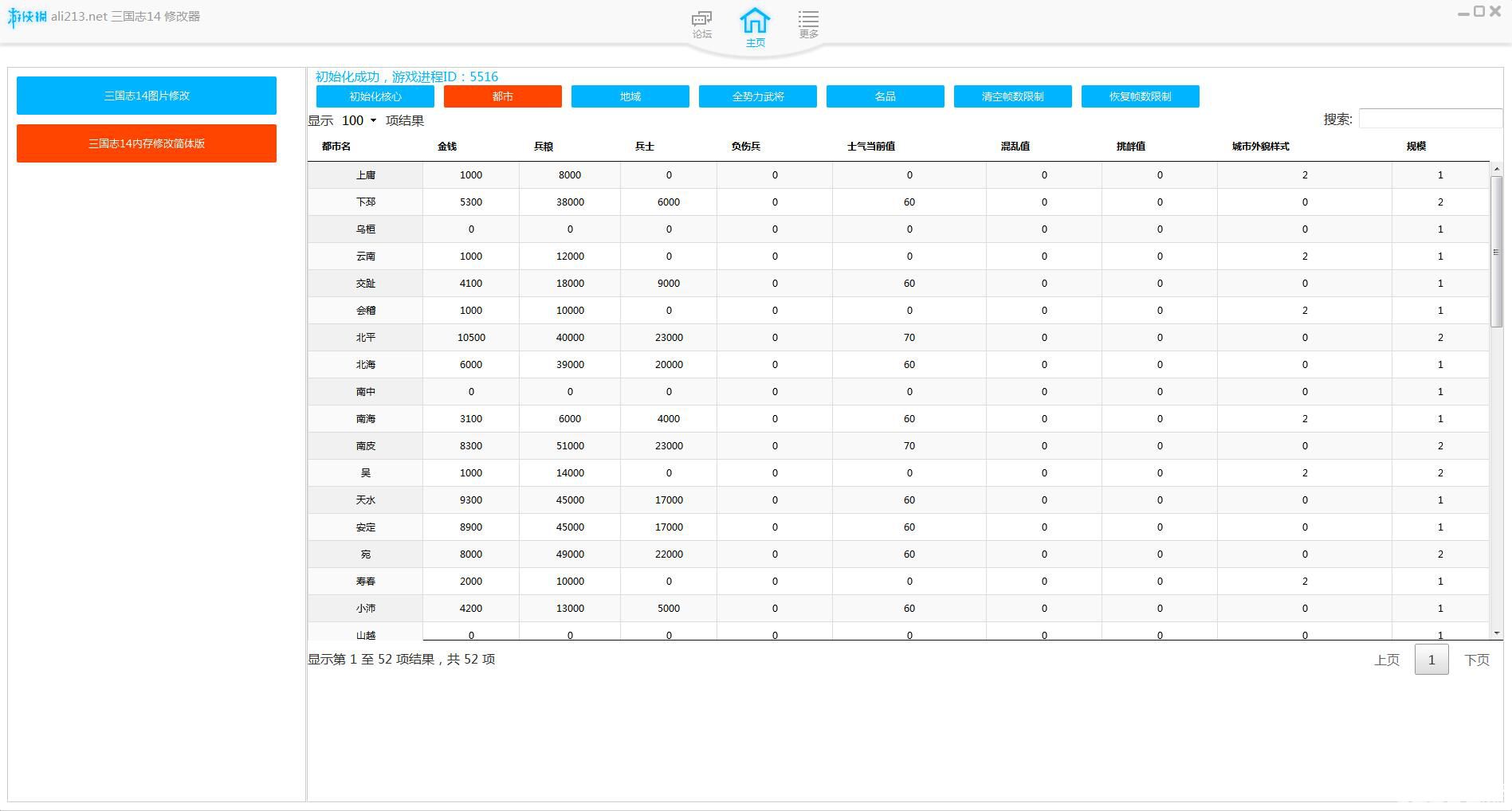Screen dimensions: 1512x811
Task: Close the trainer window
Action: click(x=1496, y=12)
